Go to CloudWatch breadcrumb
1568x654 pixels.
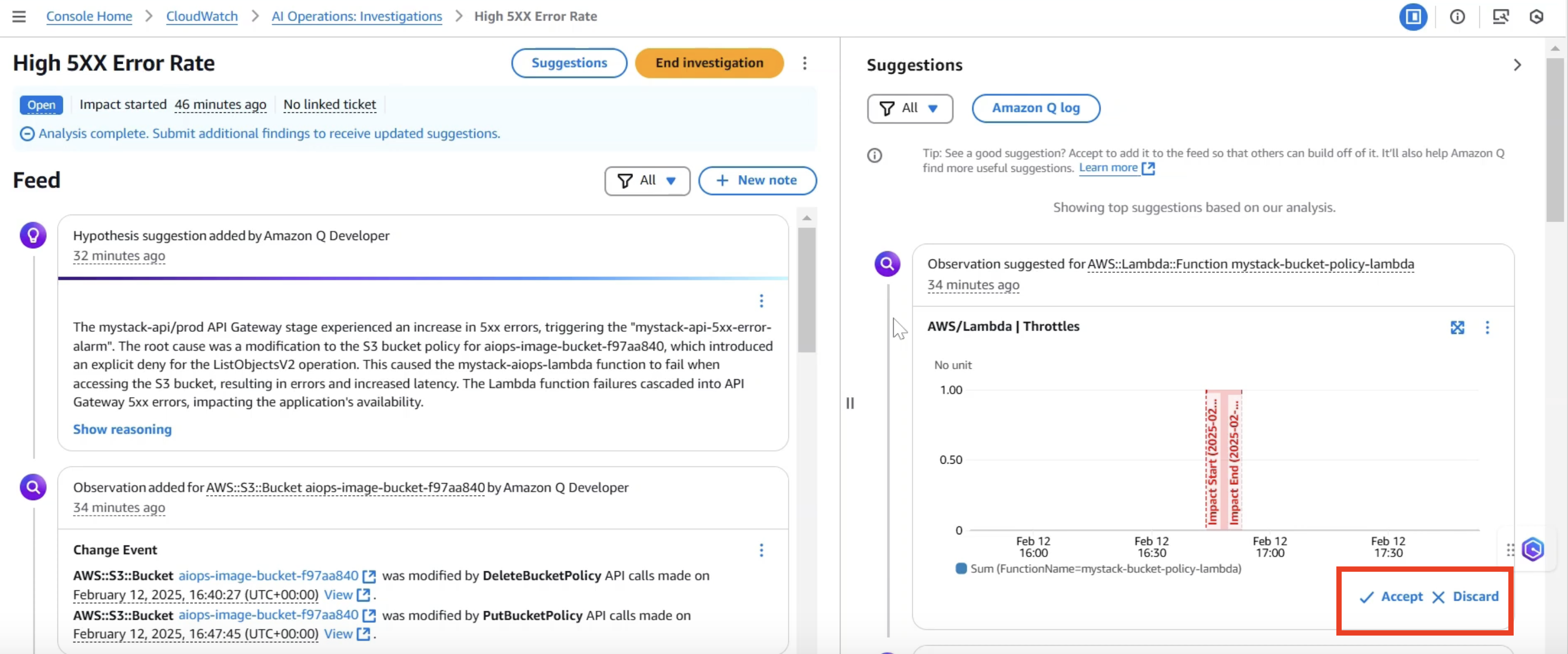coord(202,16)
